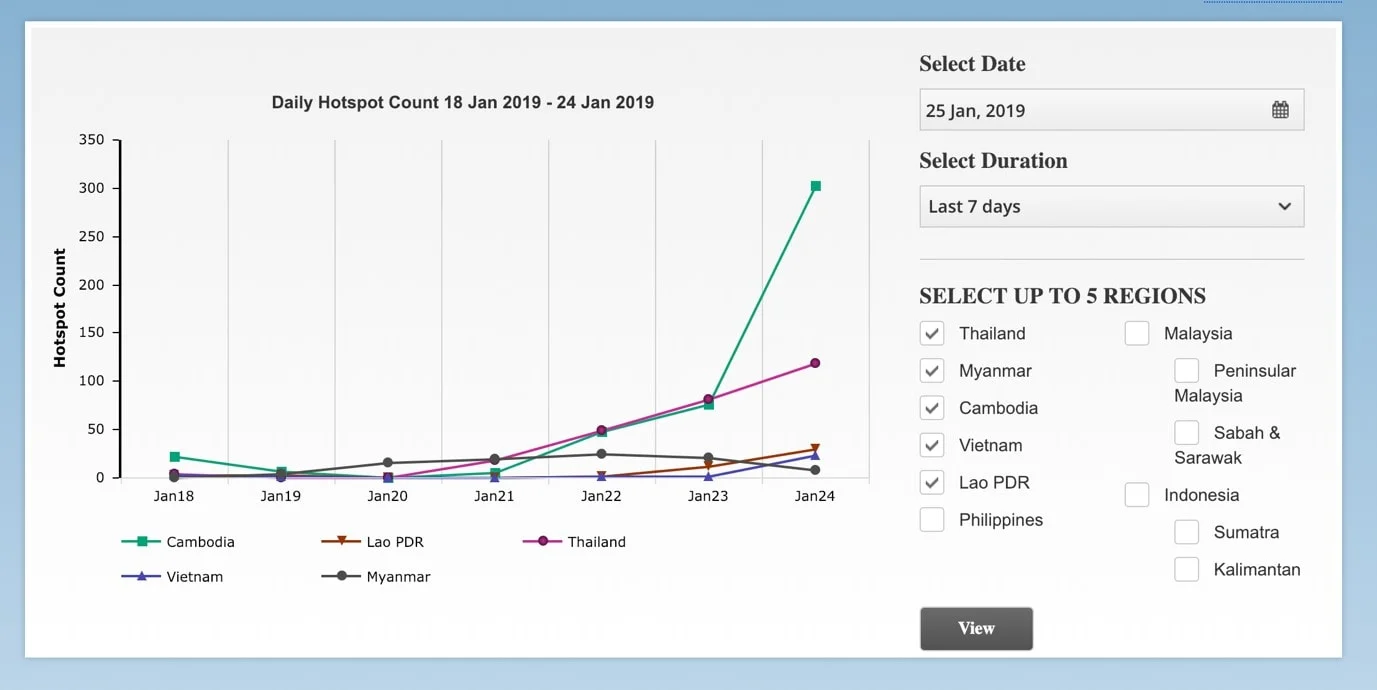Select the Kalimantan checkbox
1377x690 pixels.
tap(1186, 570)
